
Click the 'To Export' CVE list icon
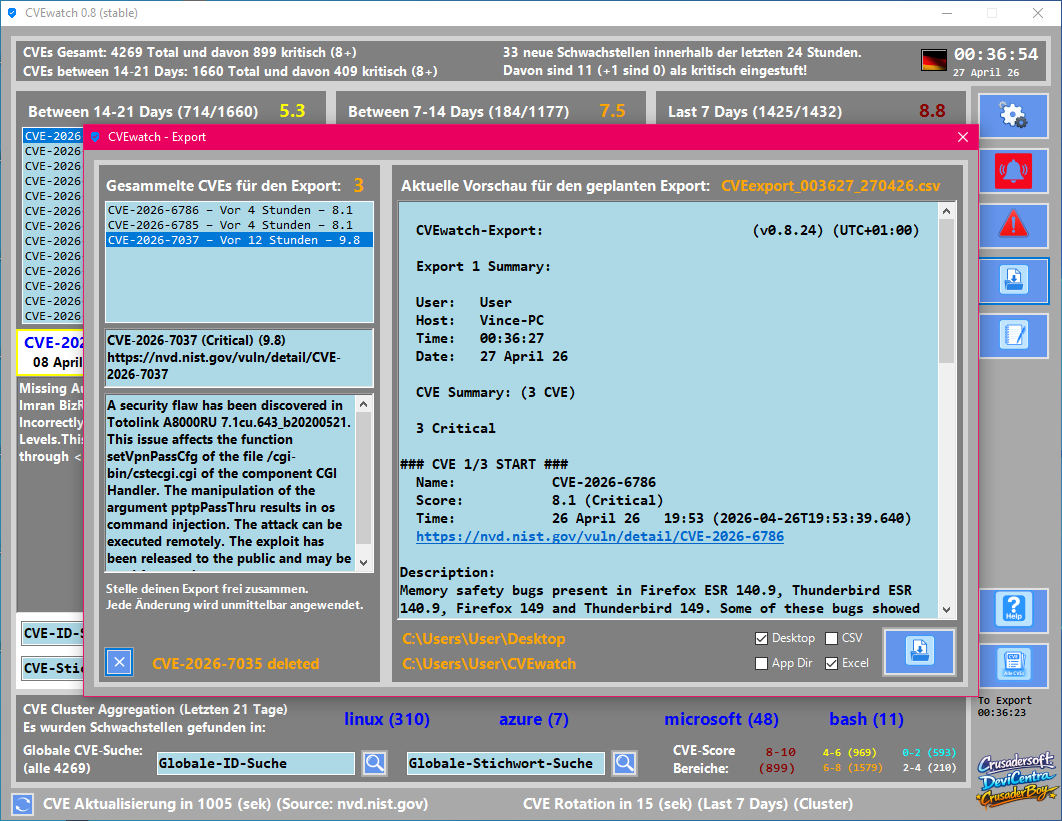1013,664
